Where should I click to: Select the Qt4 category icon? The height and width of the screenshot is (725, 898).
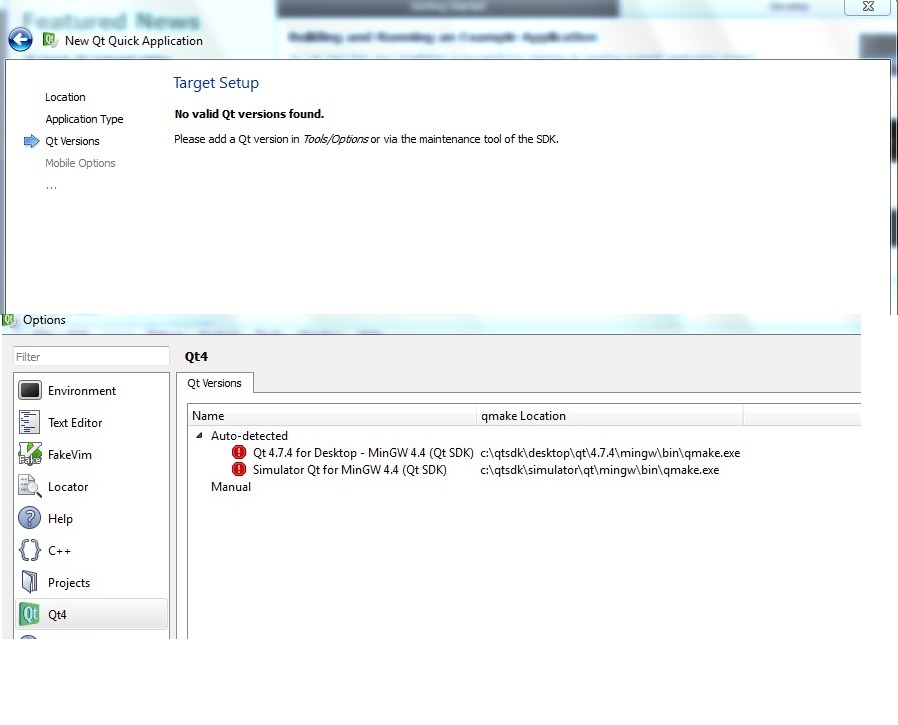point(30,615)
